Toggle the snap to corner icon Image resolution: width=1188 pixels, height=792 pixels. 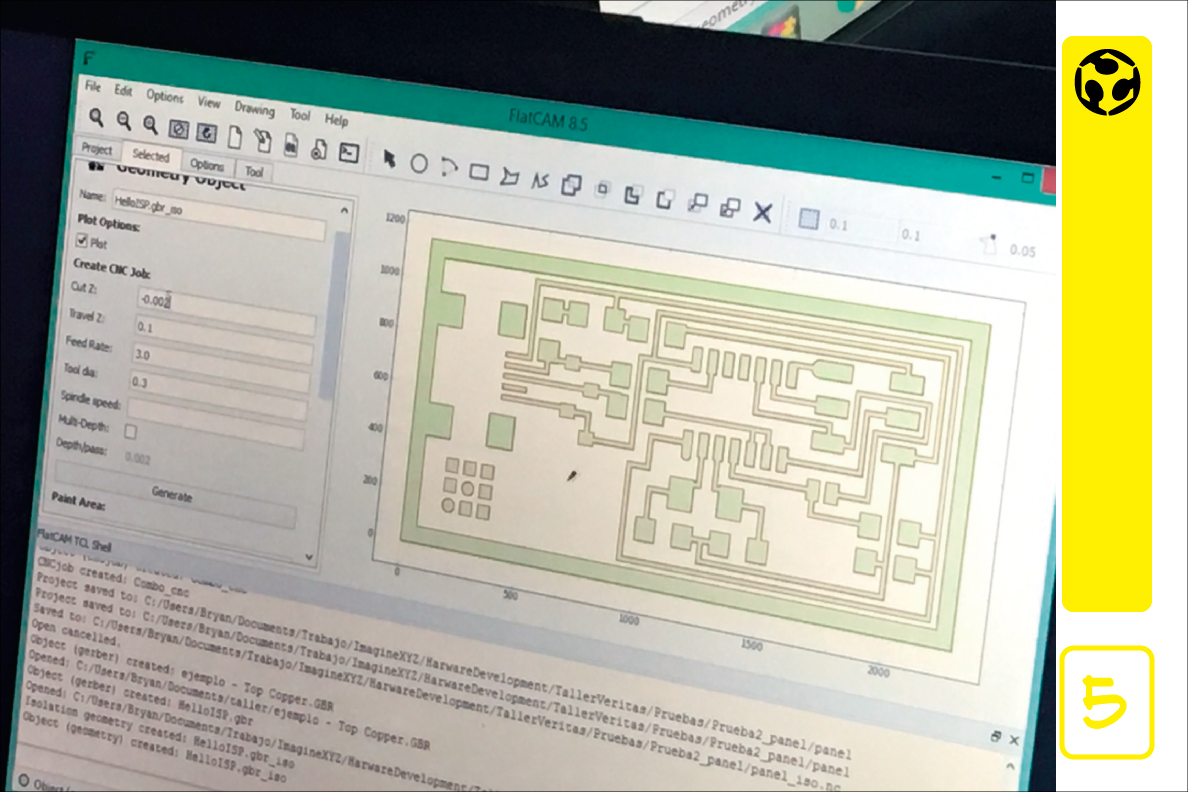(x=988, y=244)
